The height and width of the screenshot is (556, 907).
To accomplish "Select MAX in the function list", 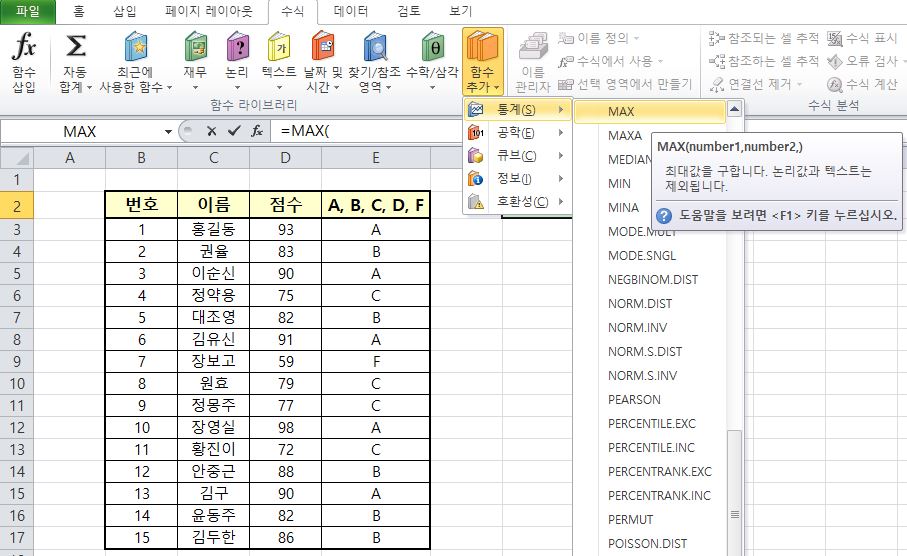I will click(x=650, y=112).
